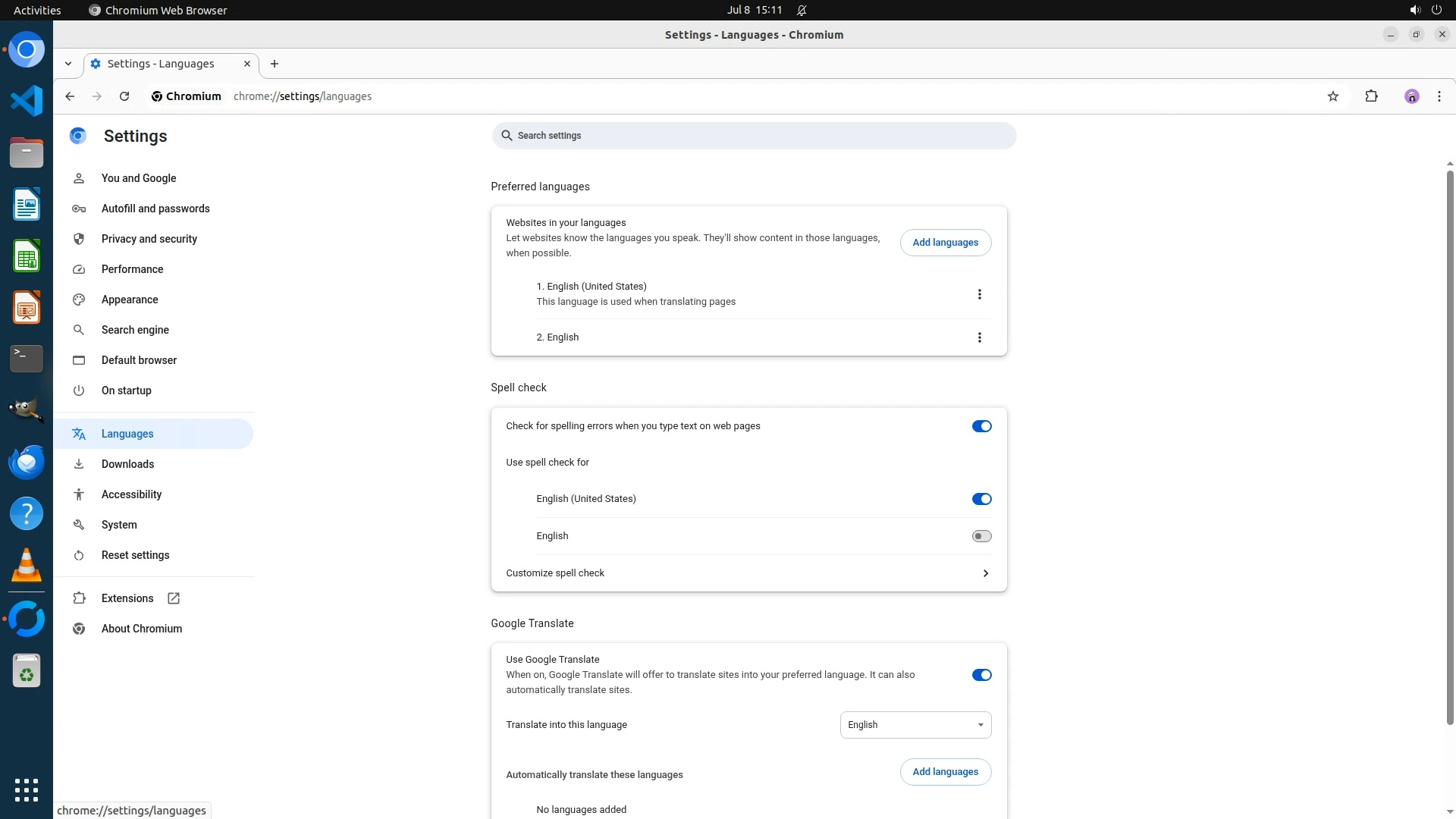This screenshot has width=1456, height=819.
Task: Click the bookmark star icon
Action: tap(1333, 96)
